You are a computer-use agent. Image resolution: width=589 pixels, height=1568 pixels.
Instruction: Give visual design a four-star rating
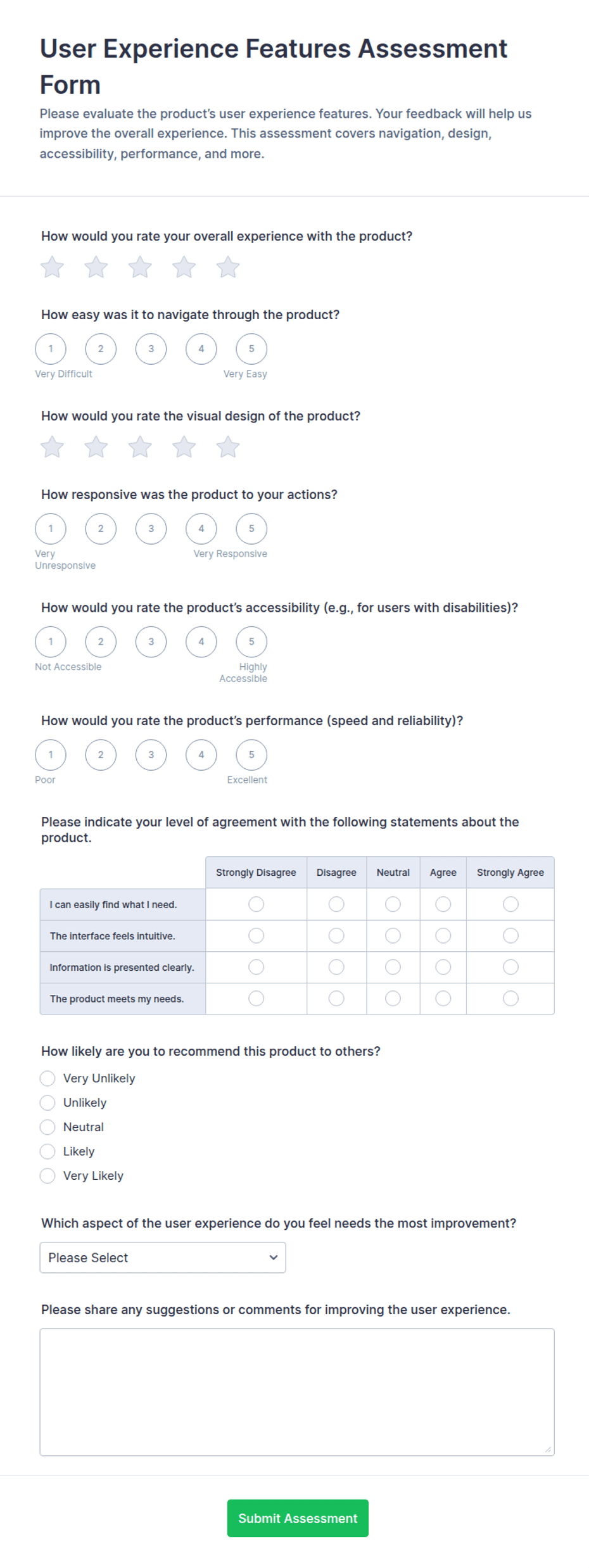coord(184,447)
